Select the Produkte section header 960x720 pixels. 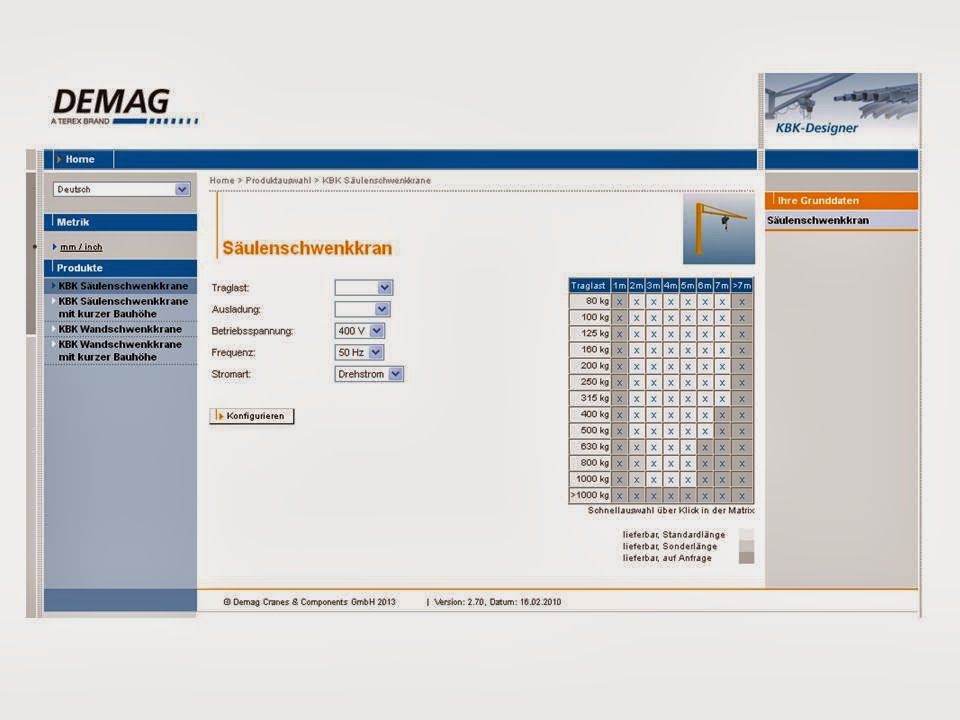(x=121, y=268)
